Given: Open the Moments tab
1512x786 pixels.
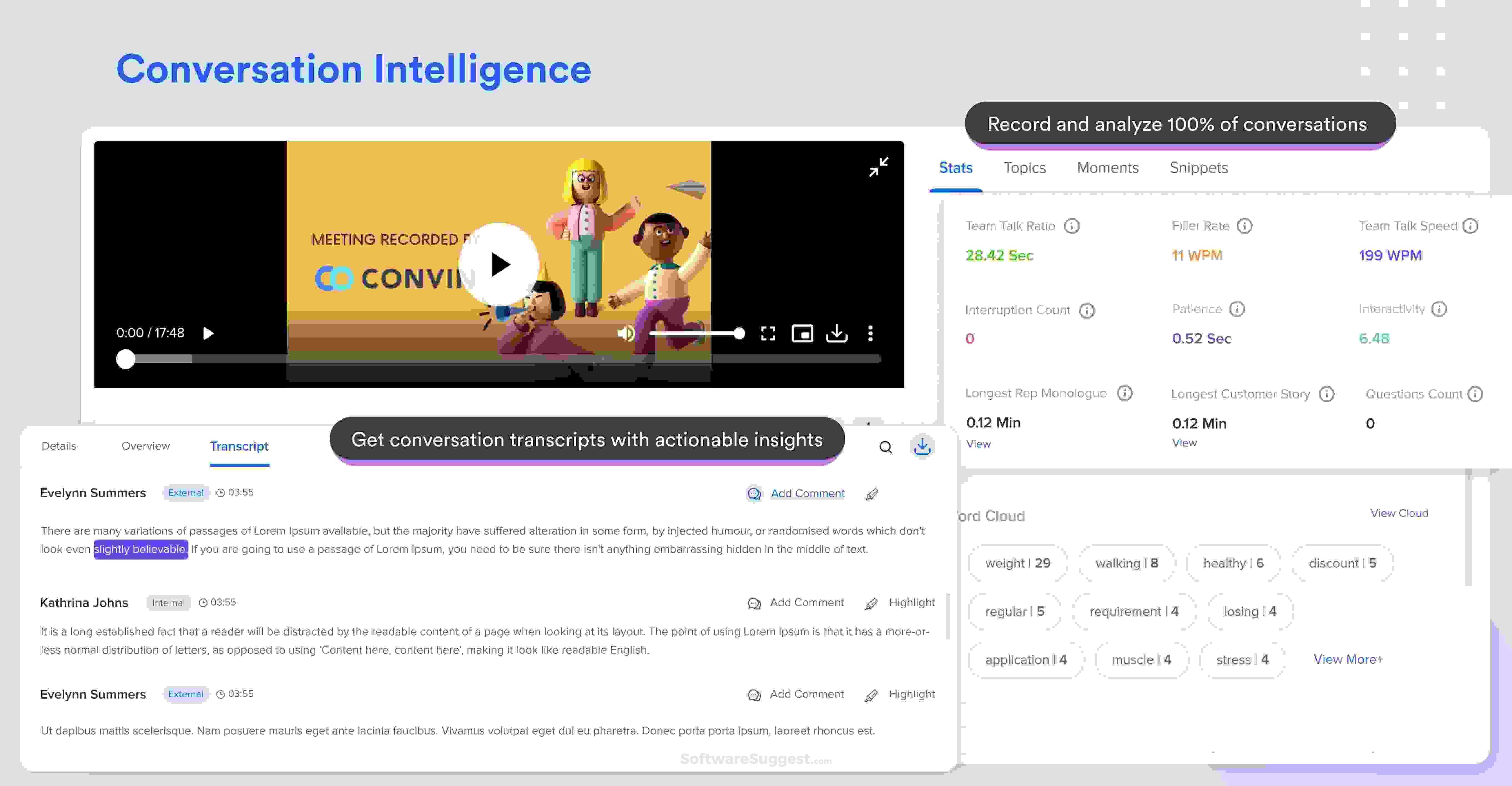Looking at the screenshot, I should (x=1108, y=168).
